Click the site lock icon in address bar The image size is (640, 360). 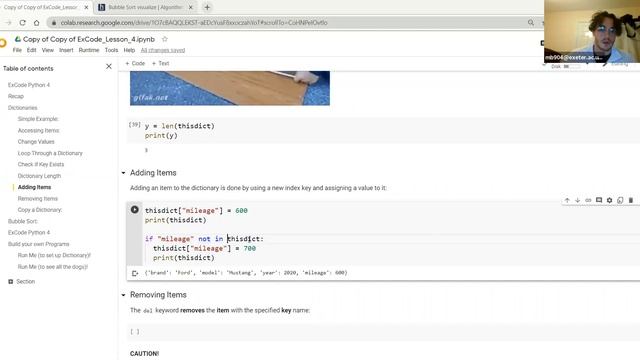point(53,23)
